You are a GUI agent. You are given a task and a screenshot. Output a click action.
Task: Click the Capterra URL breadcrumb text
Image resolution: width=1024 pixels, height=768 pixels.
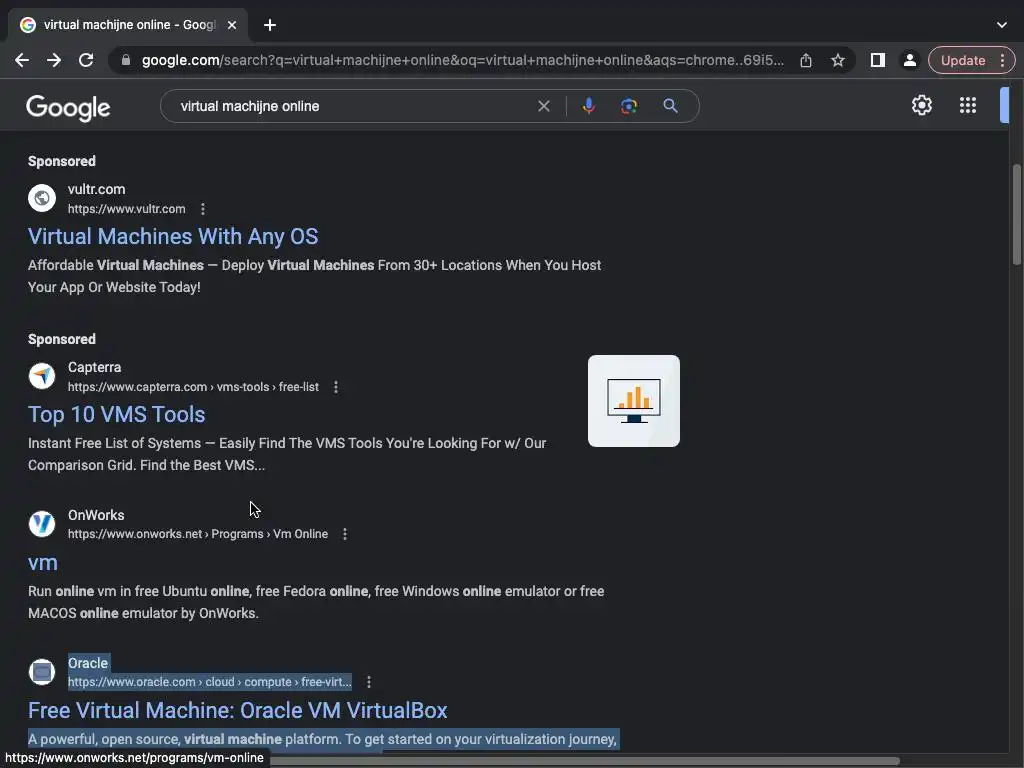point(193,387)
